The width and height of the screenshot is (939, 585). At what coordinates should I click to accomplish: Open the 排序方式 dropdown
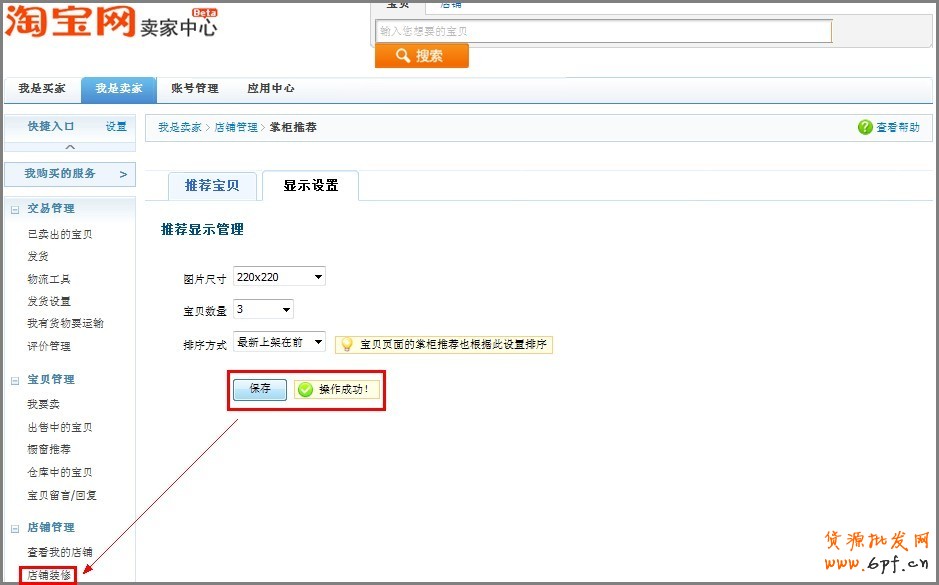tap(279, 343)
